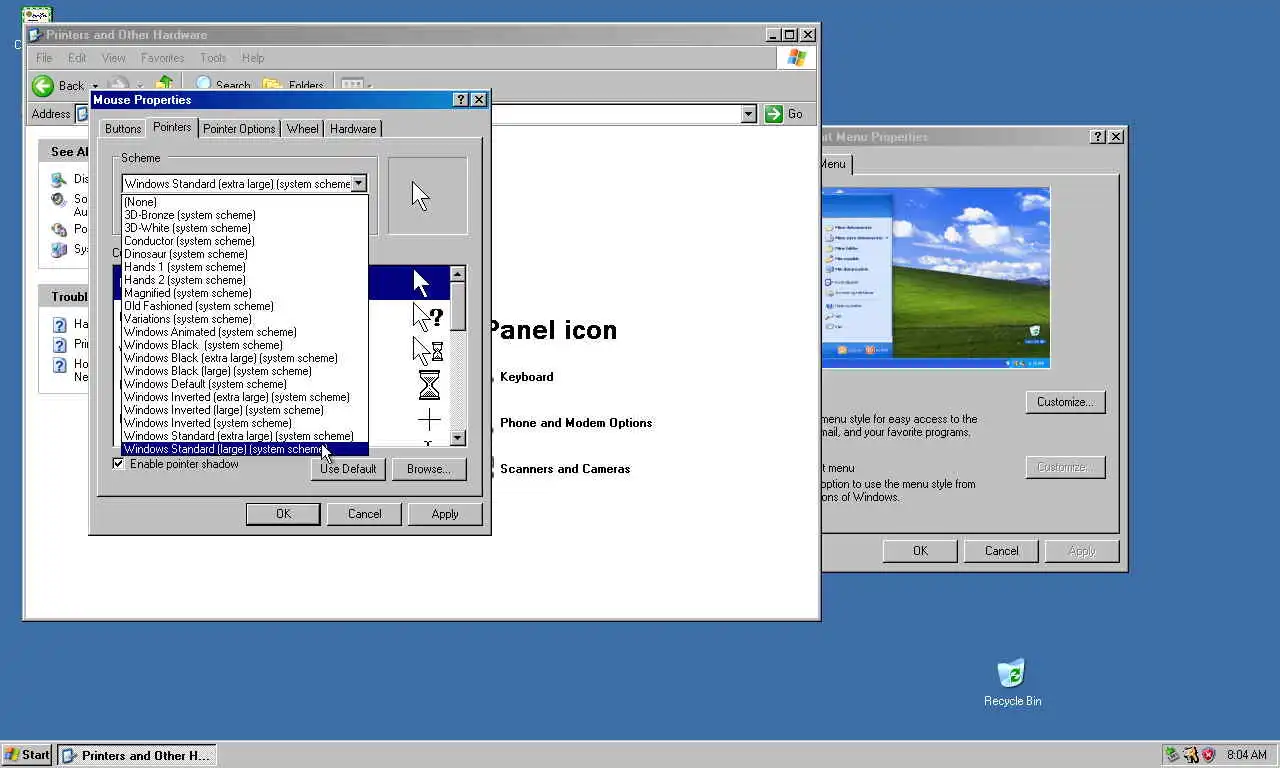Click the middle system tray icon
The image size is (1280, 768).
click(1190, 755)
